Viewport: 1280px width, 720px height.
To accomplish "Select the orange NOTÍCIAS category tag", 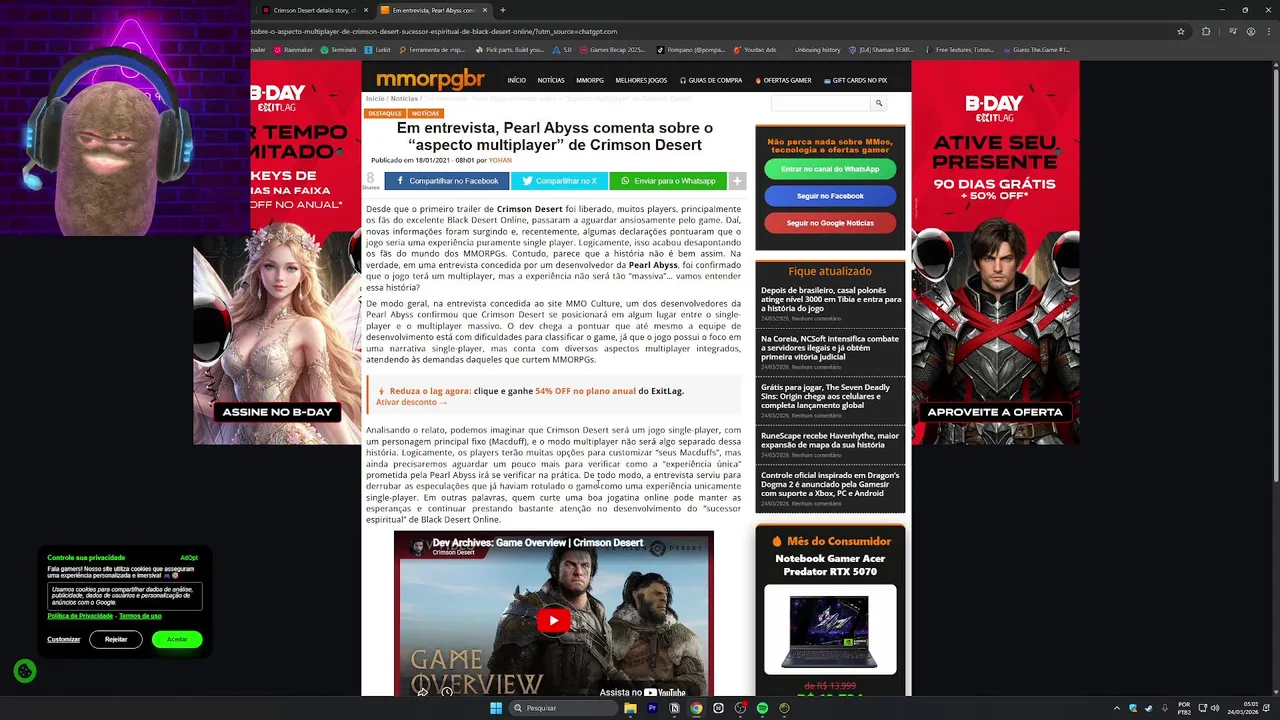I will tap(425, 114).
